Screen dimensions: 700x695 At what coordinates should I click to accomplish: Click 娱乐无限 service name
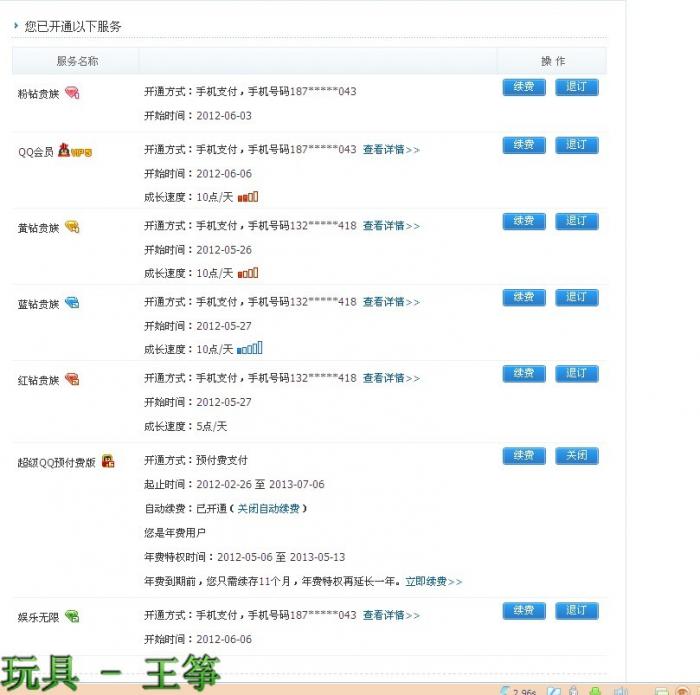(38, 617)
